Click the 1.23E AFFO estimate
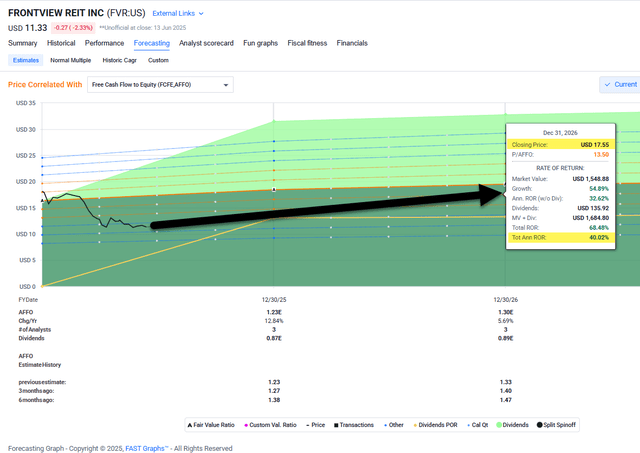Screen dimensions: 640x453 (x=274, y=312)
